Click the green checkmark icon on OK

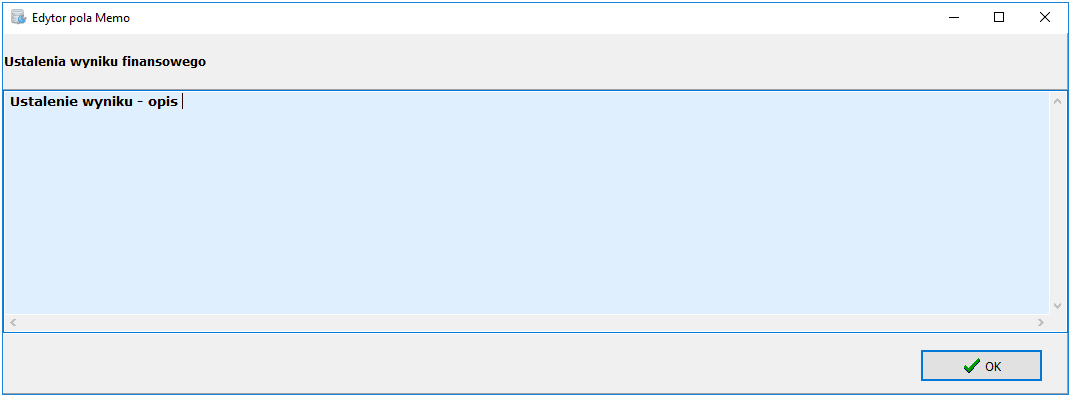[x=971, y=366]
